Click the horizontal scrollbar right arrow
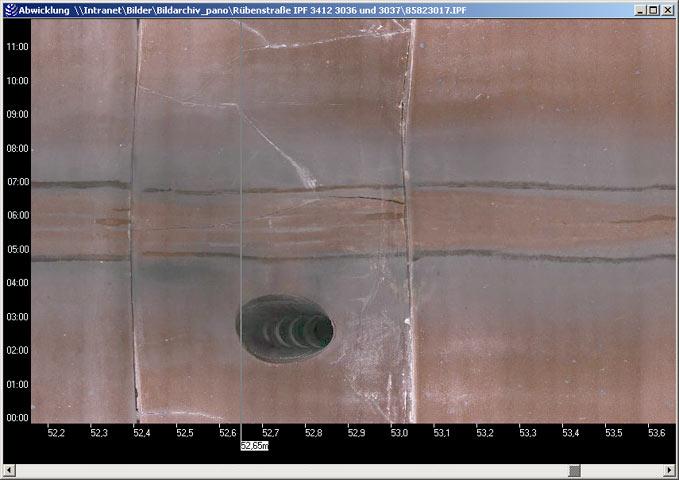 click(670, 470)
